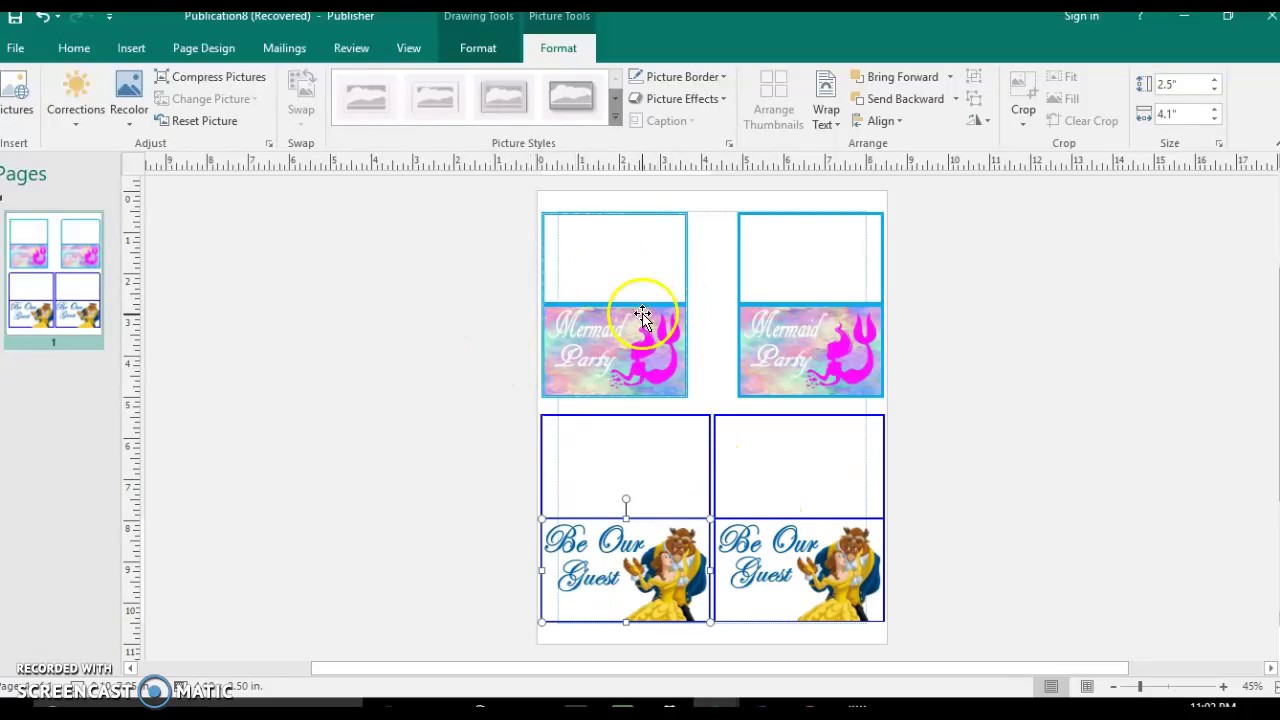Click the horizontal scrollbar
The image size is (1280, 720).
719,668
